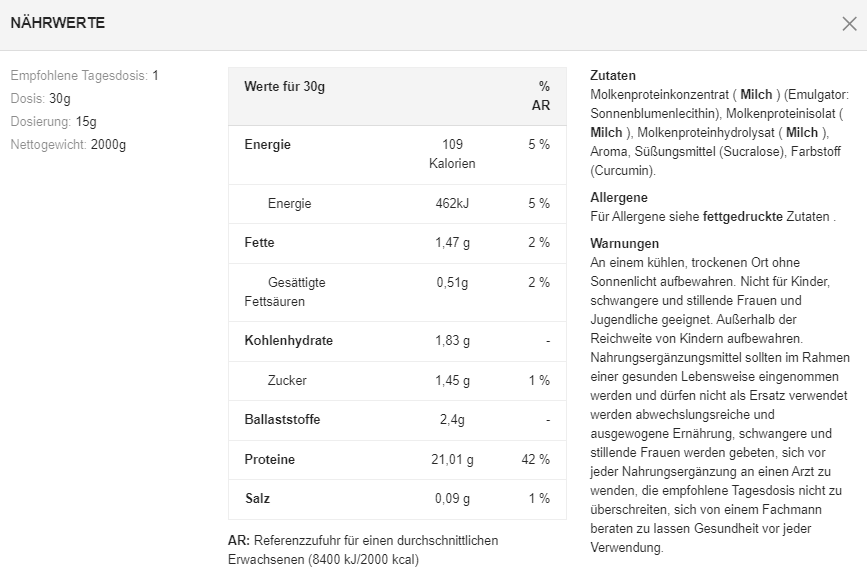Select the Kohlenhydrate row label
This screenshot has width=867, height=579.
[288, 340]
